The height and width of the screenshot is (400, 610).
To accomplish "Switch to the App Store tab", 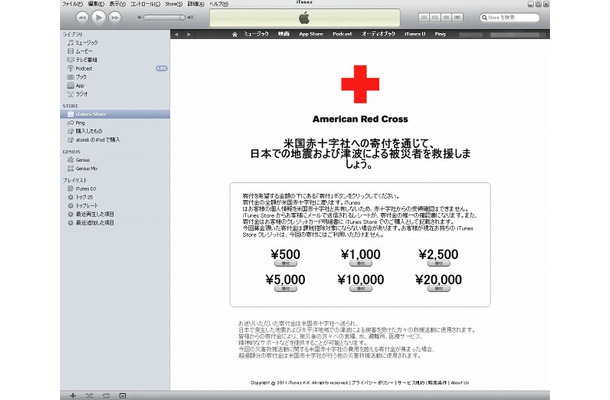I will [311, 34].
